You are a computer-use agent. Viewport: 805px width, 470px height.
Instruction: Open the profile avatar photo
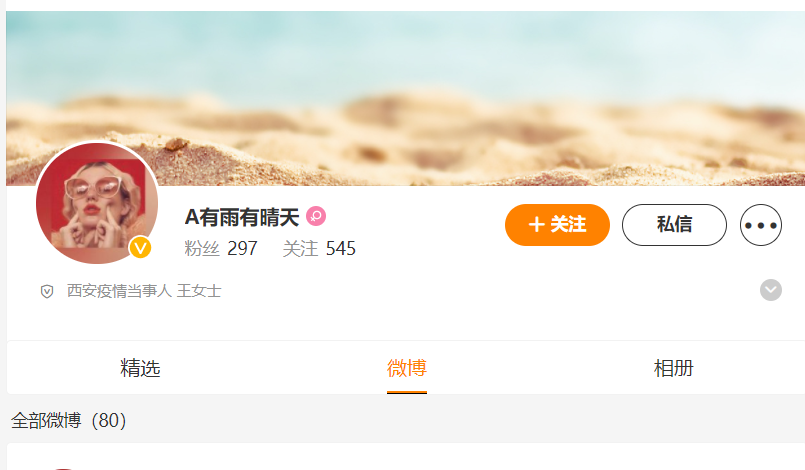(x=97, y=203)
